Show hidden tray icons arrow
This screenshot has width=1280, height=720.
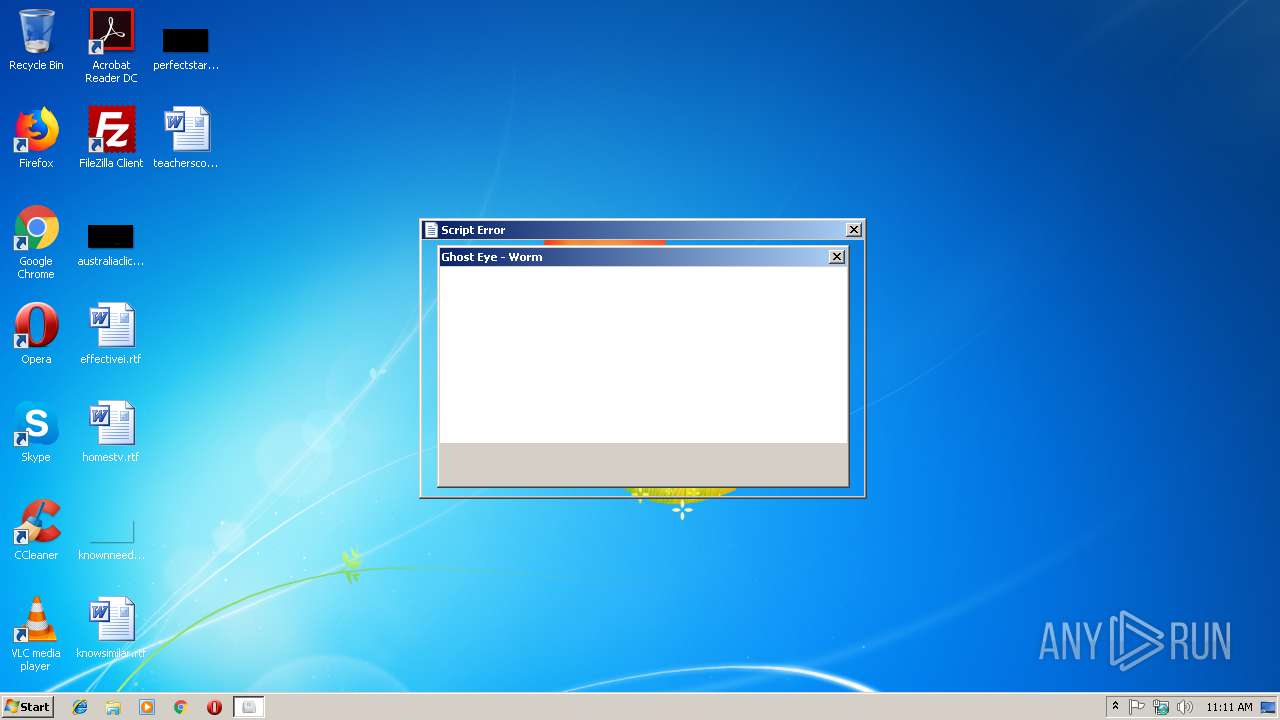click(x=1115, y=707)
